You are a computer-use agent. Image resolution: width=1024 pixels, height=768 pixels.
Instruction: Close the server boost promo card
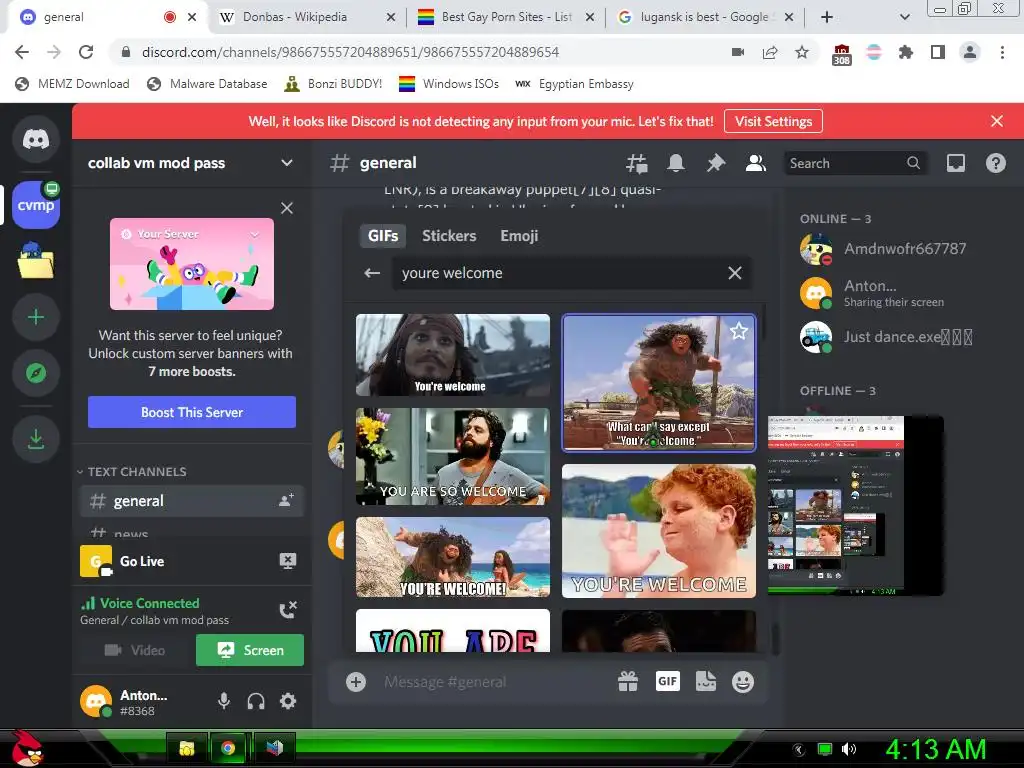[x=287, y=208]
